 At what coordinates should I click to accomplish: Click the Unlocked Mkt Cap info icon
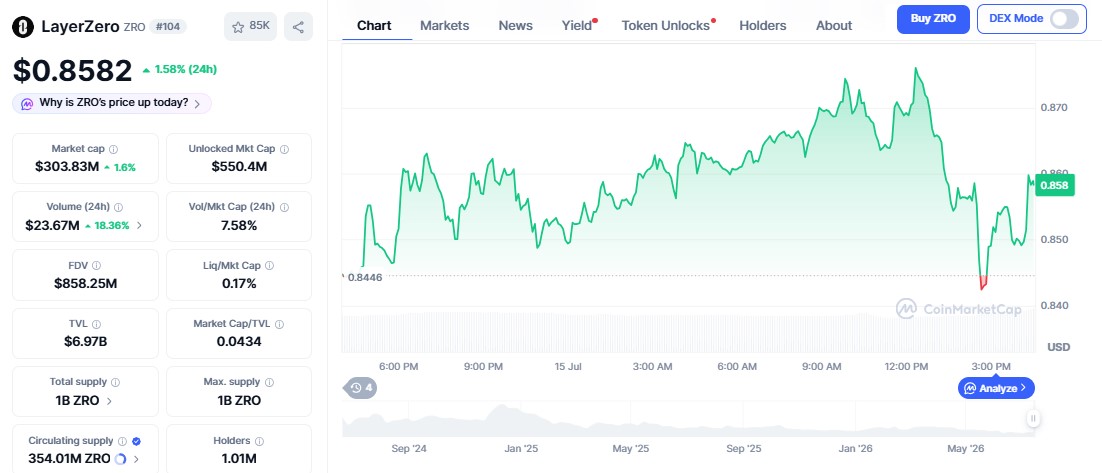(x=285, y=149)
